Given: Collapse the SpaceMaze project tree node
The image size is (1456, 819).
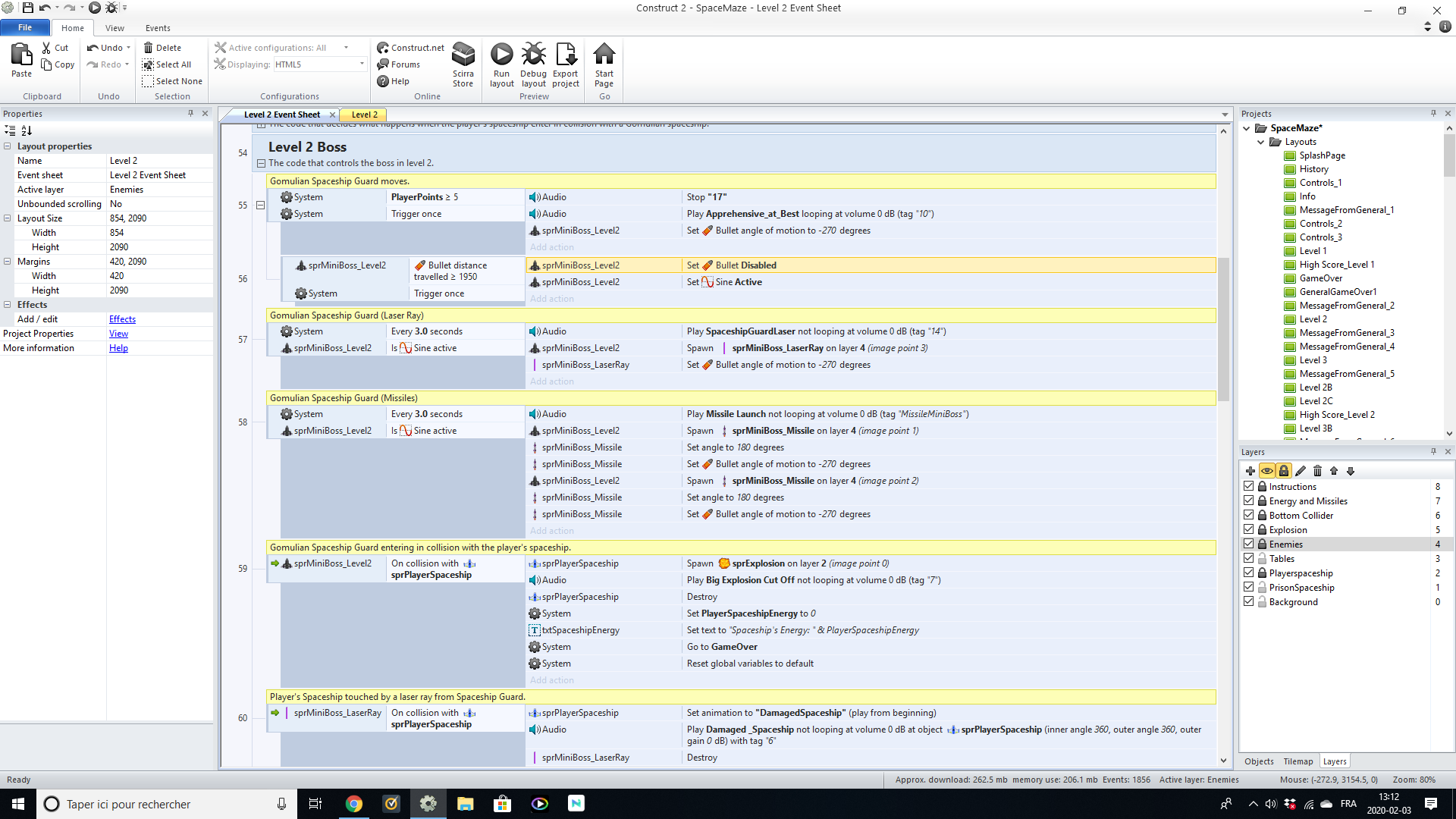Looking at the screenshot, I should click(x=1247, y=128).
